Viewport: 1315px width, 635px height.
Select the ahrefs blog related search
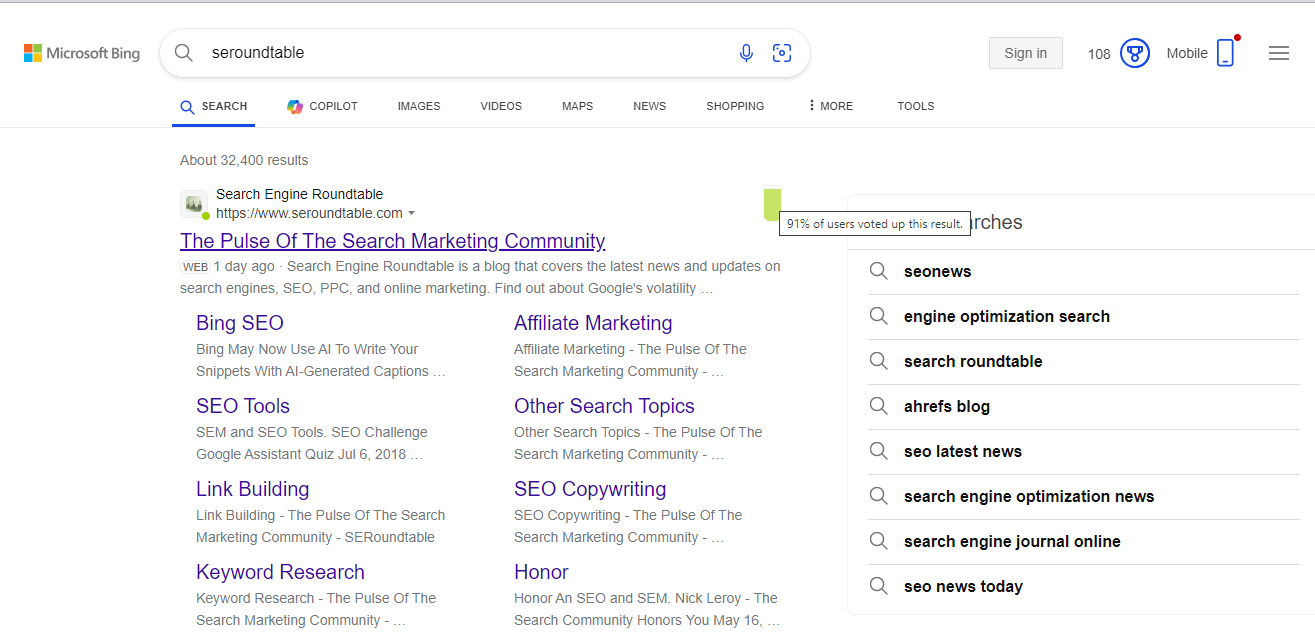tap(946, 407)
